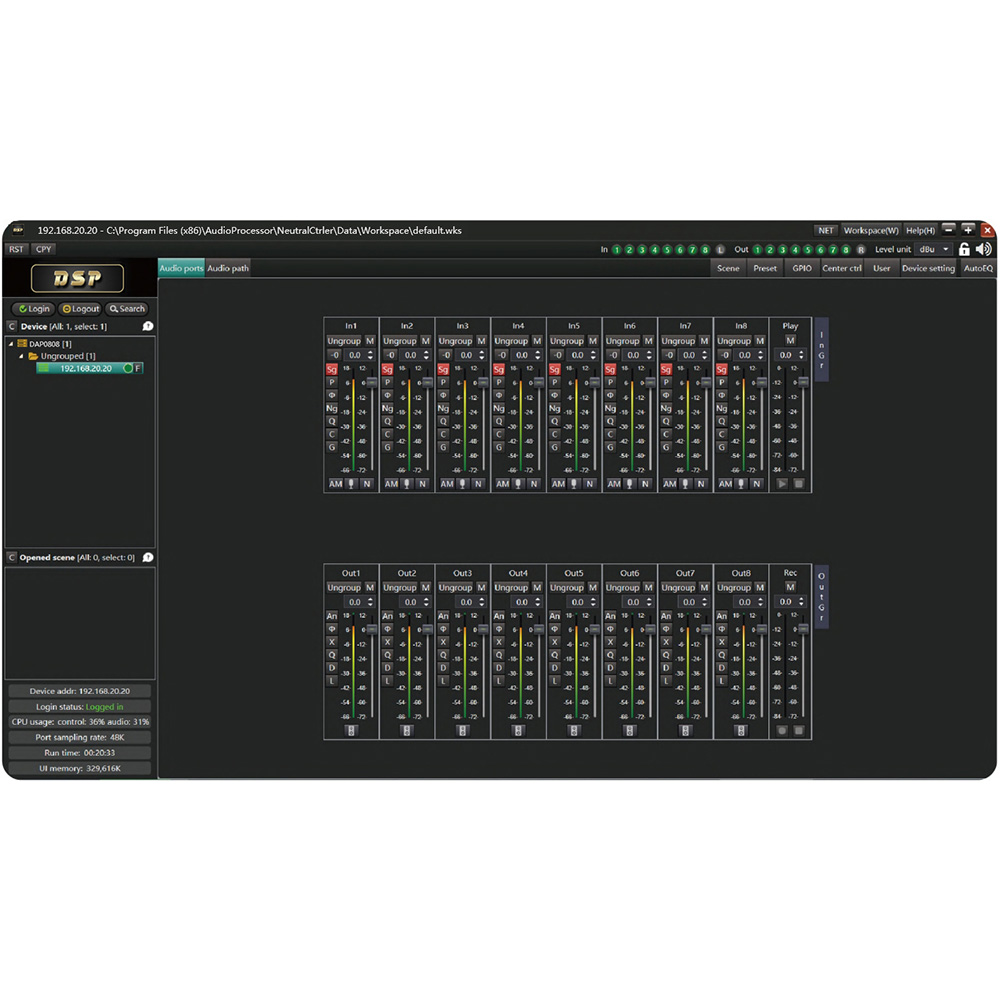Screen dimensions: 1000x1000
Task: Collapse the Ungrouped folder in device tree
Action: (22, 356)
